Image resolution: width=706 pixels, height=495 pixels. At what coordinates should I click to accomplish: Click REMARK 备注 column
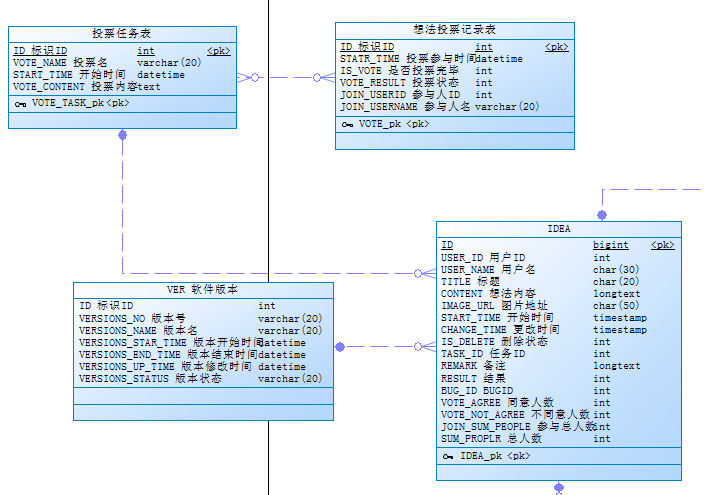click(473, 366)
